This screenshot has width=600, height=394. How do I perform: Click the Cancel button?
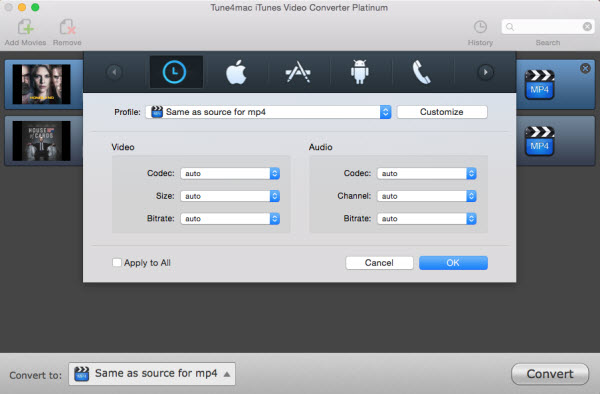tap(379, 263)
